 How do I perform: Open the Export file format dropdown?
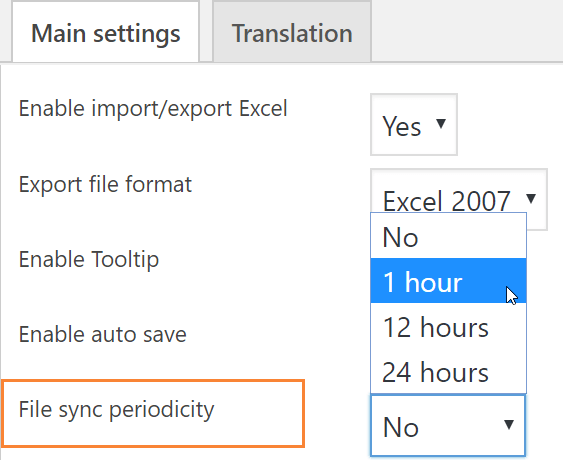[x=459, y=190]
